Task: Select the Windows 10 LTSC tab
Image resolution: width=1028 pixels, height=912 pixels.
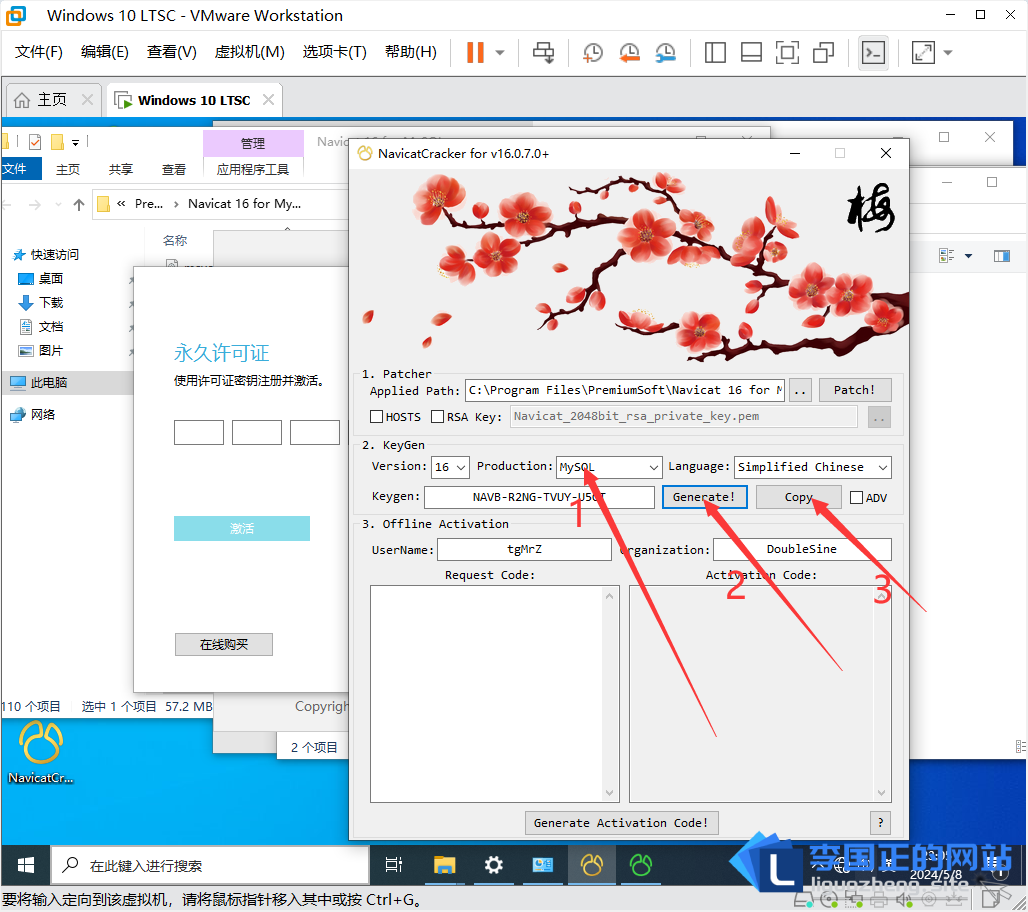Action: pyautogui.click(x=194, y=100)
